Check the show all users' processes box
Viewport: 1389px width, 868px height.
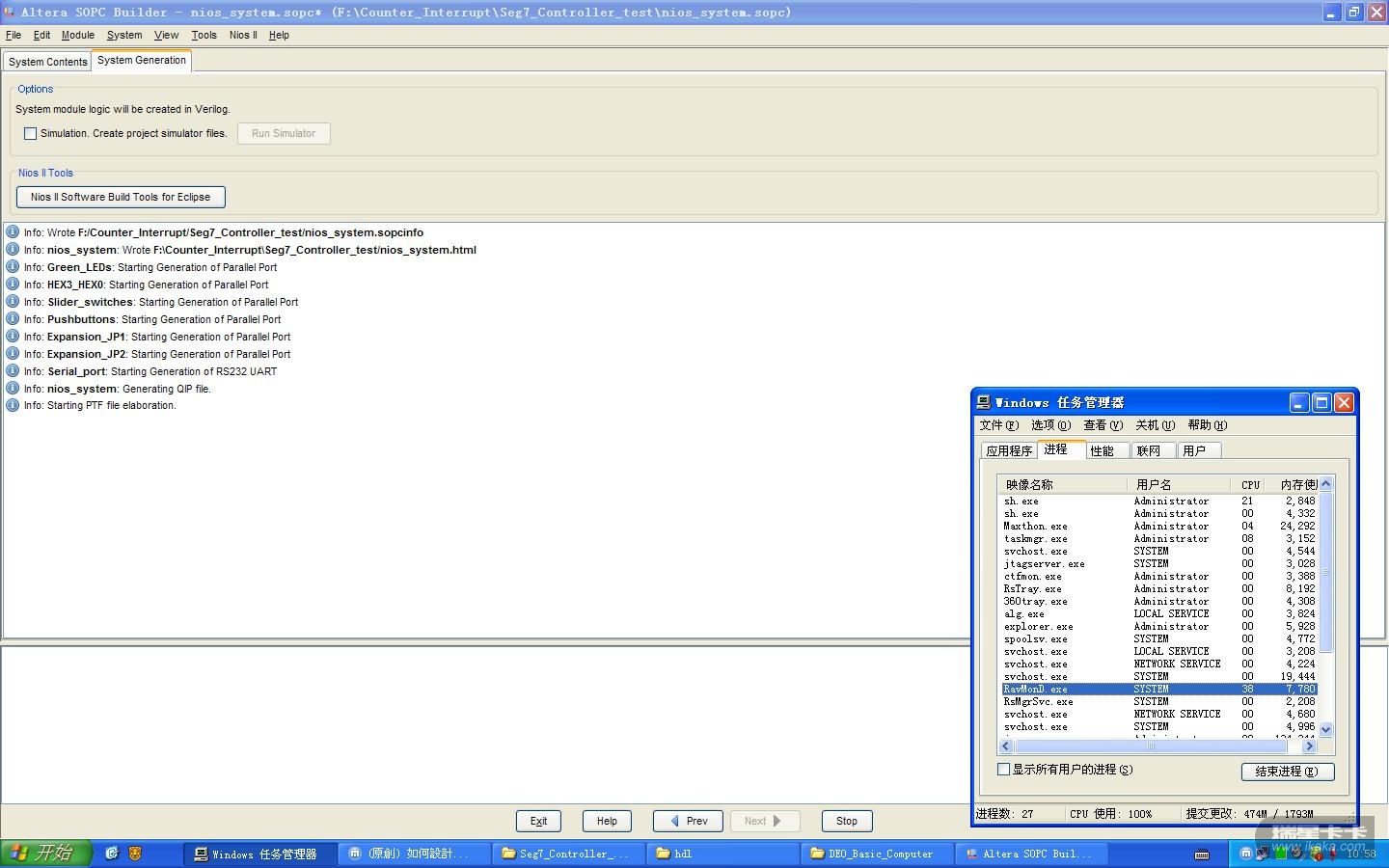(1004, 770)
